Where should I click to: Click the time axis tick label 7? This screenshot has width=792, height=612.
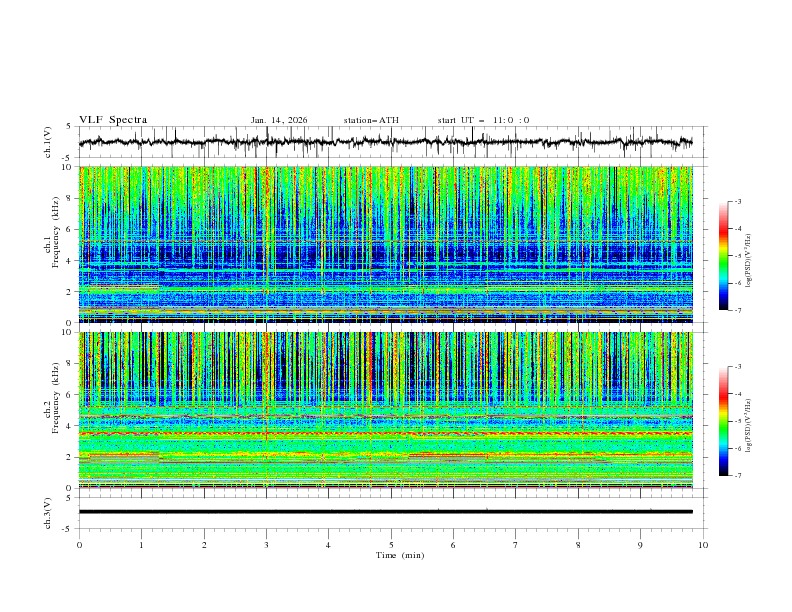click(515, 545)
